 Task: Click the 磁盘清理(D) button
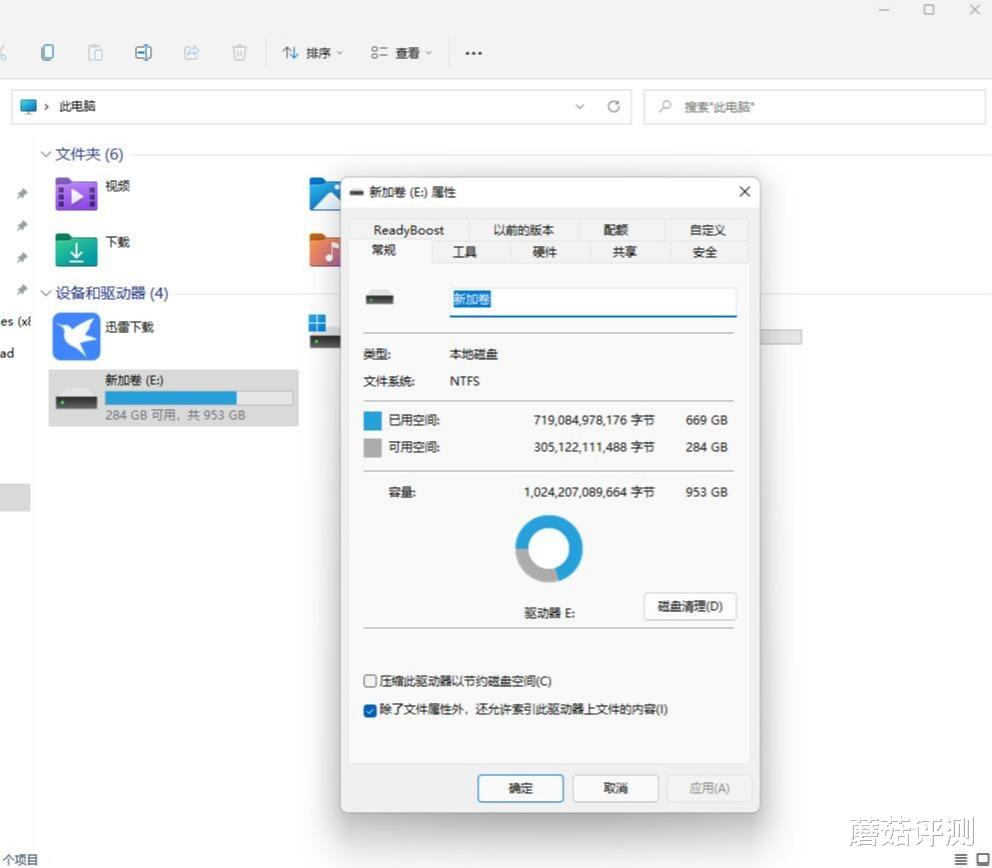tap(689, 607)
